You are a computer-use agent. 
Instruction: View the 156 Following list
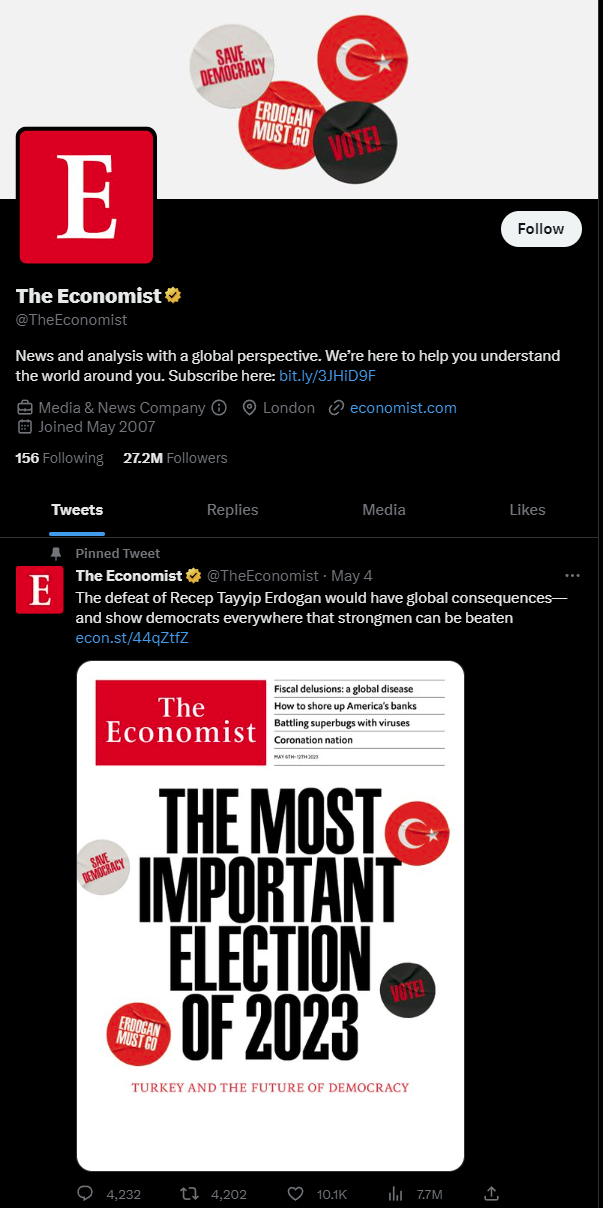tap(59, 458)
